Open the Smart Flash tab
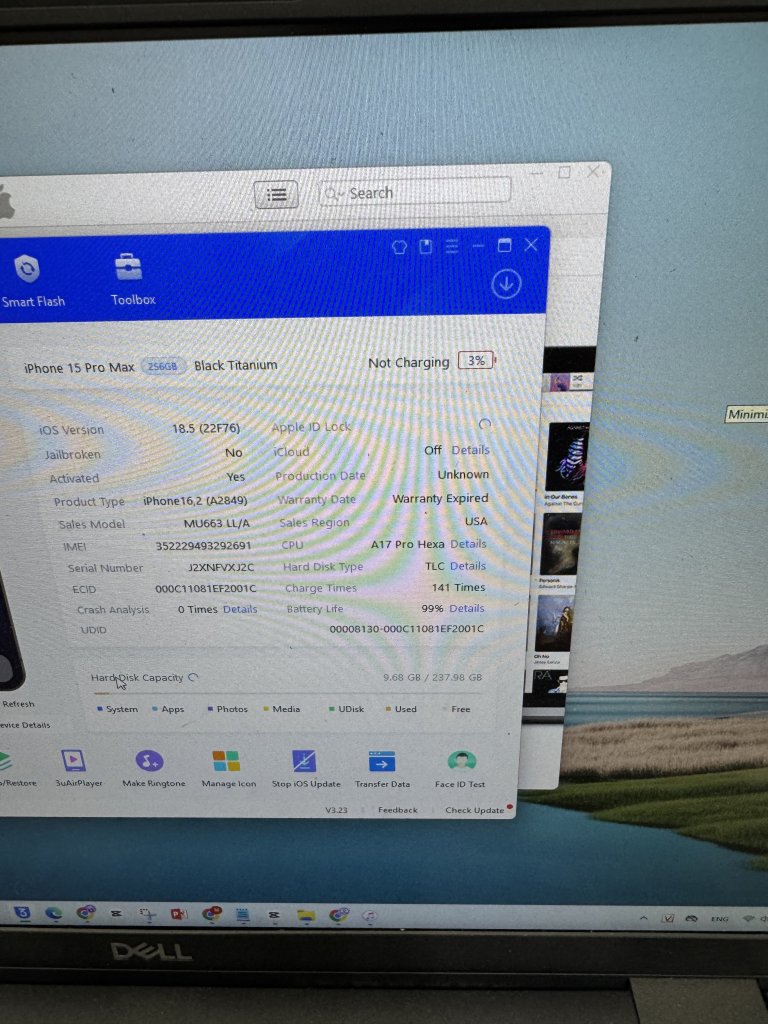The height and width of the screenshot is (1024, 768). [x=31, y=281]
